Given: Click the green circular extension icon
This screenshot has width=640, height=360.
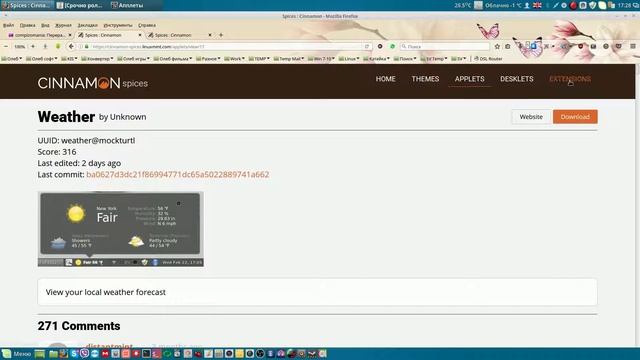Looking at the screenshot, I should pyautogui.click(x=393, y=47).
